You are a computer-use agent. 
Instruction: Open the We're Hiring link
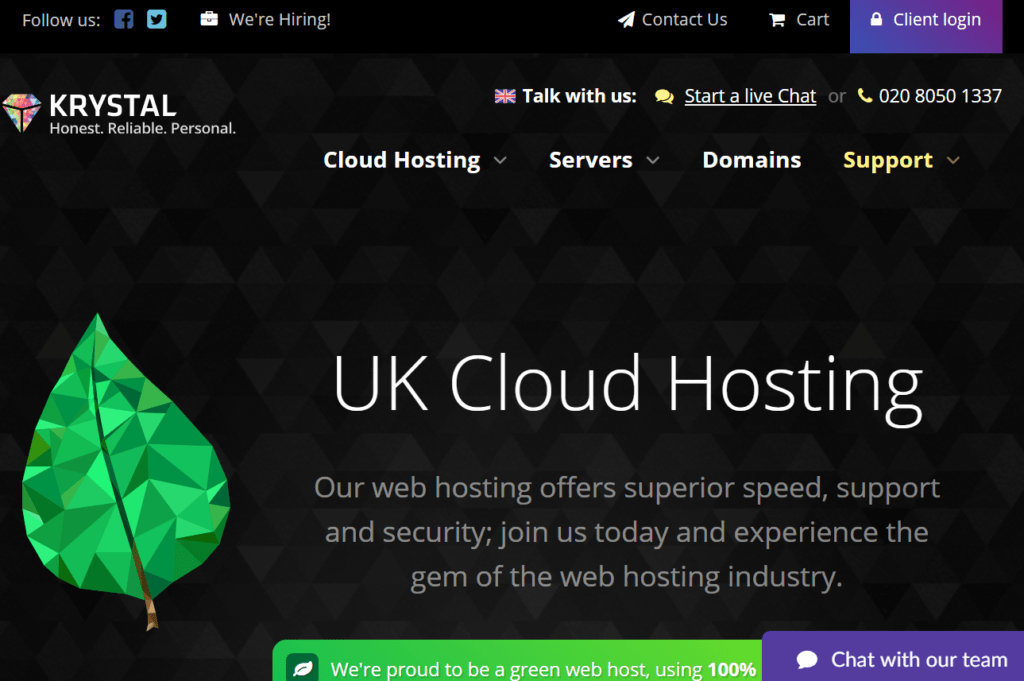click(x=279, y=19)
